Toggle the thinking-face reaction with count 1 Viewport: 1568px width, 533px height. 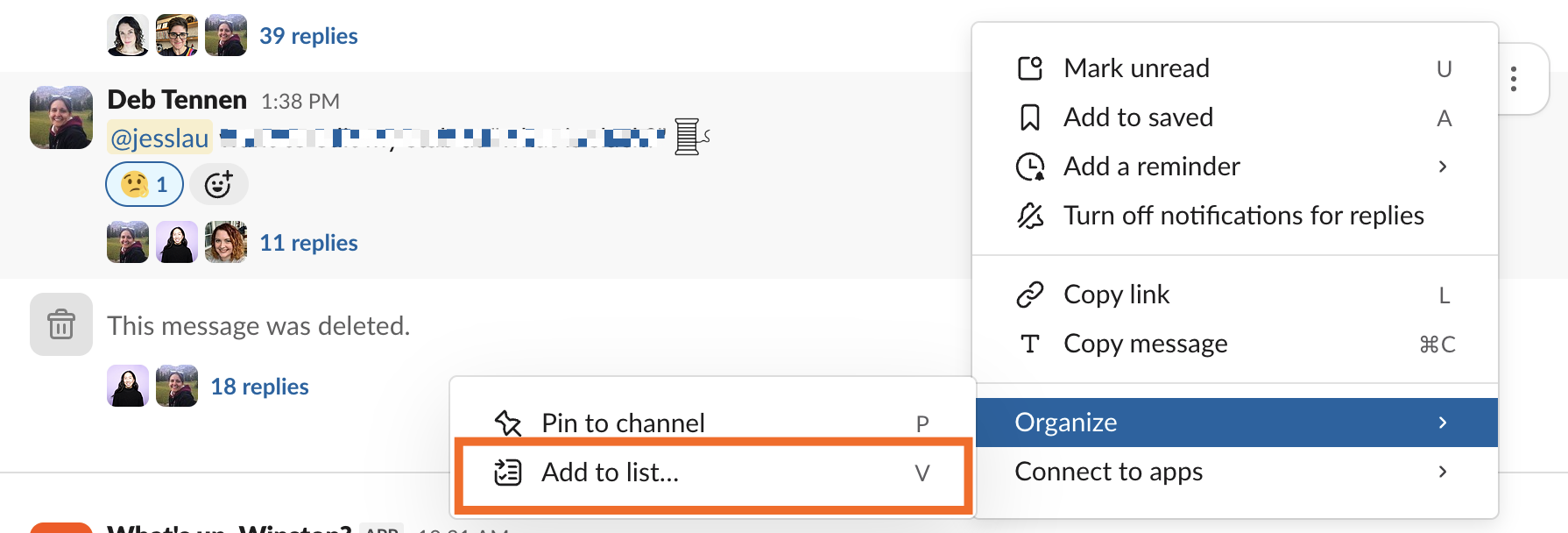pyautogui.click(x=145, y=185)
